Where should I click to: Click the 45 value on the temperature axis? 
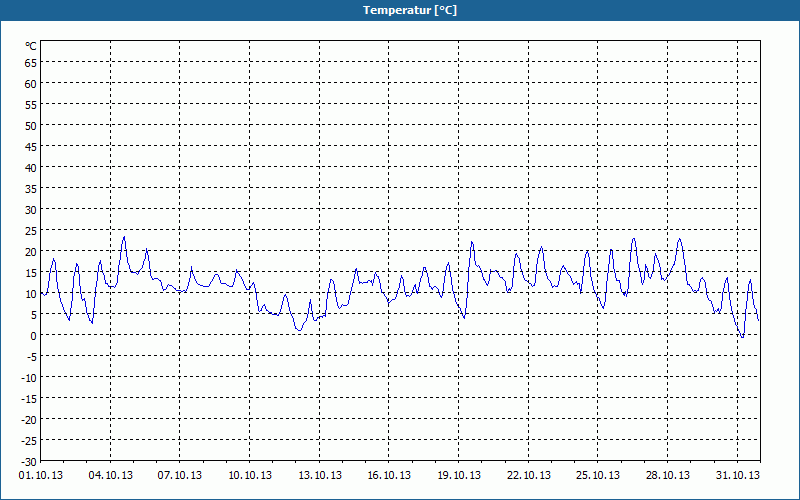(x=31, y=147)
